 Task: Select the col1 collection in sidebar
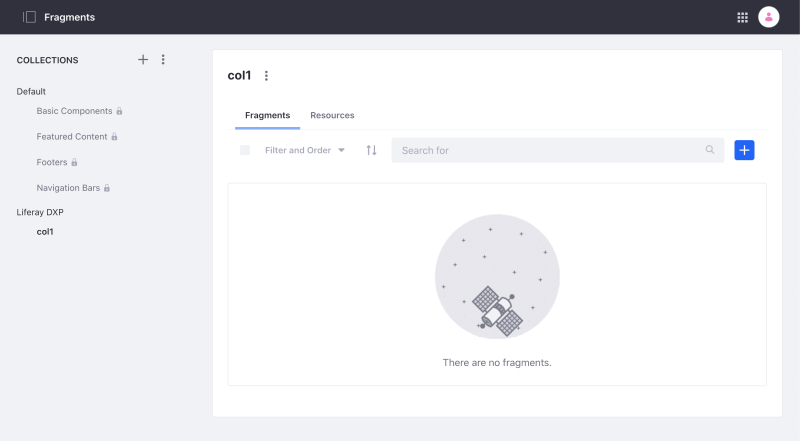[45, 232]
